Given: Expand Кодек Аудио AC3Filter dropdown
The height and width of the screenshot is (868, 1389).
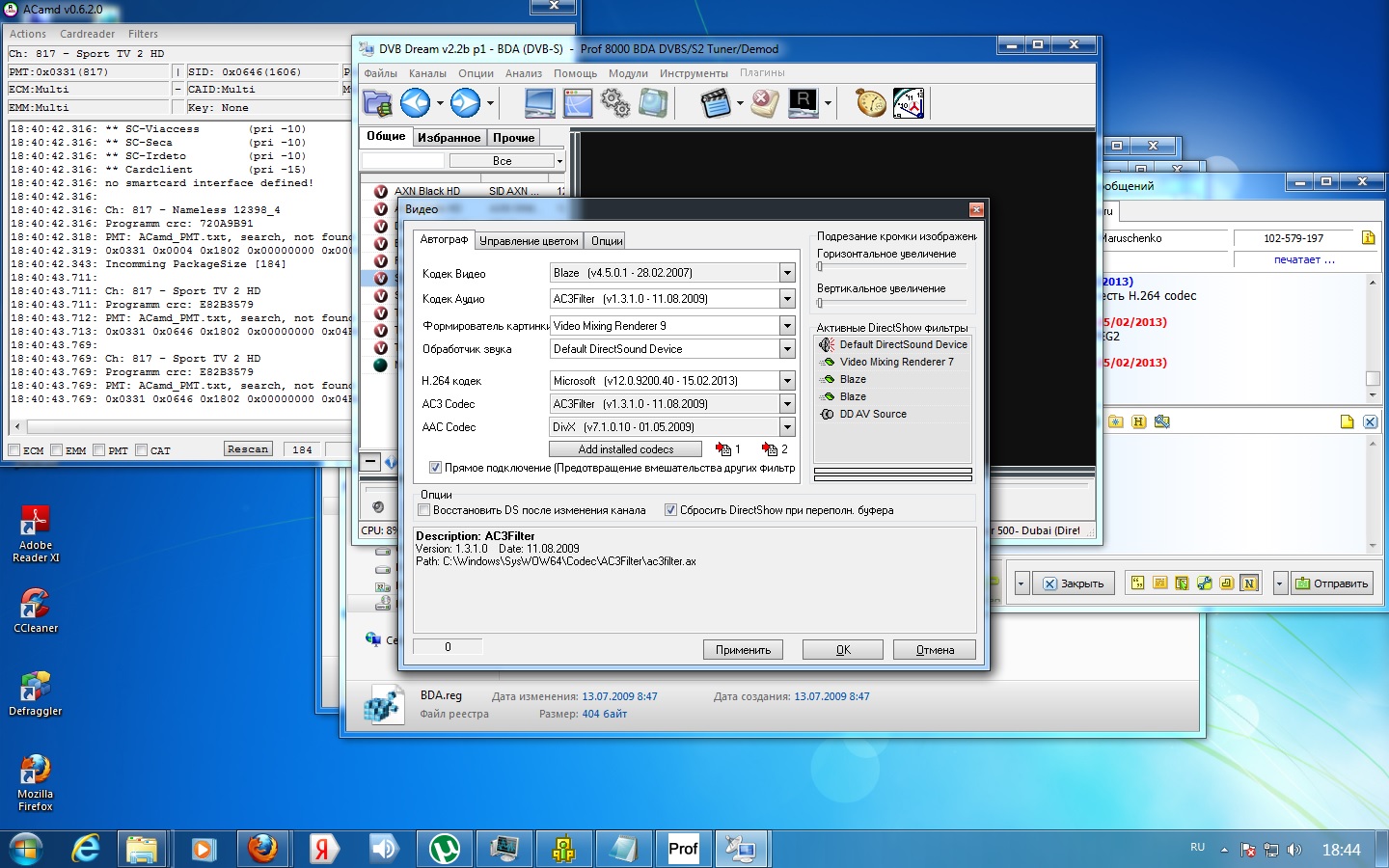Looking at the screenshot, I should point(787,299).
